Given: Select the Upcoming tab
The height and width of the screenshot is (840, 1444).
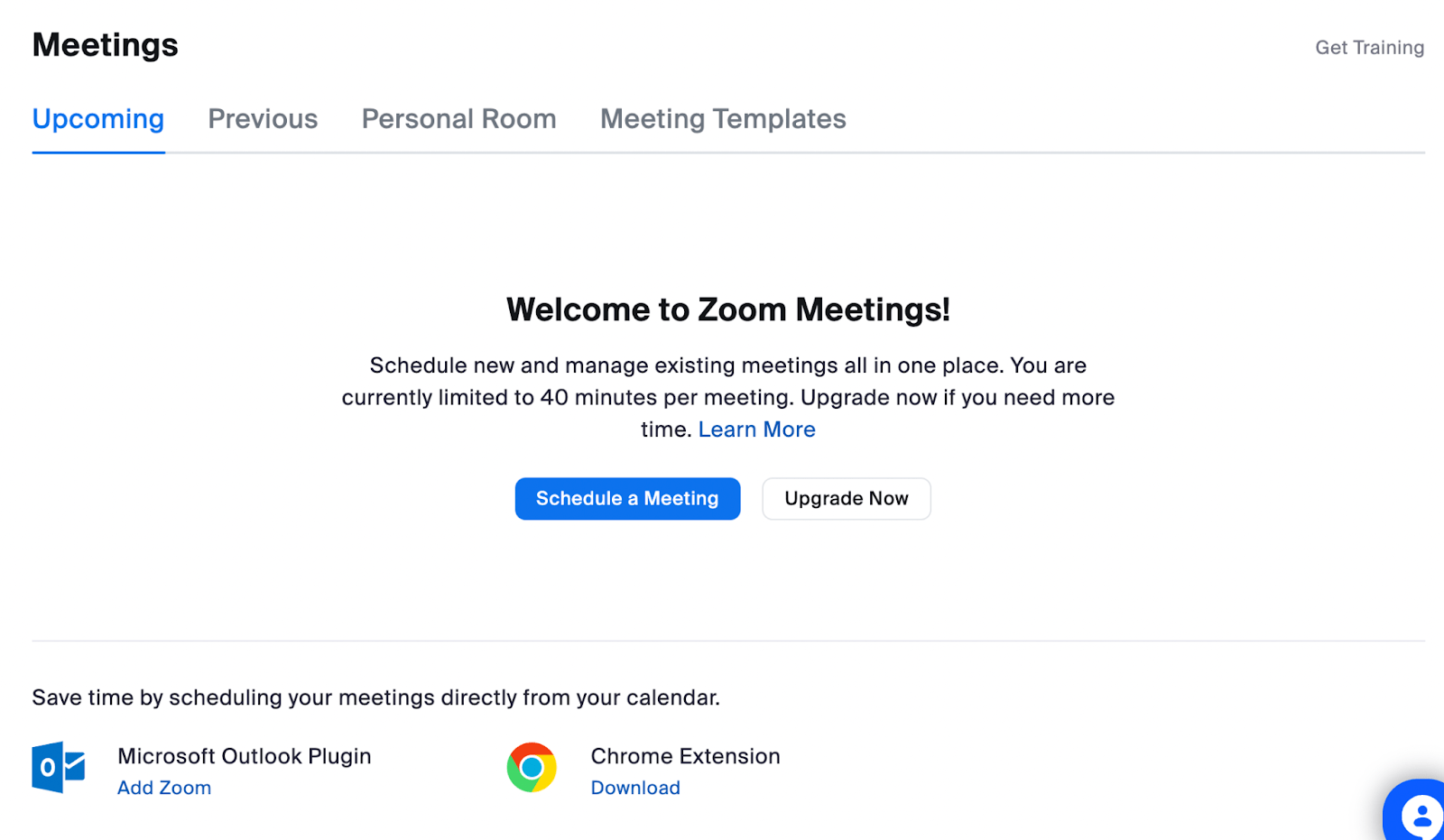Looking at the screenshot, I should pos(97,118).
